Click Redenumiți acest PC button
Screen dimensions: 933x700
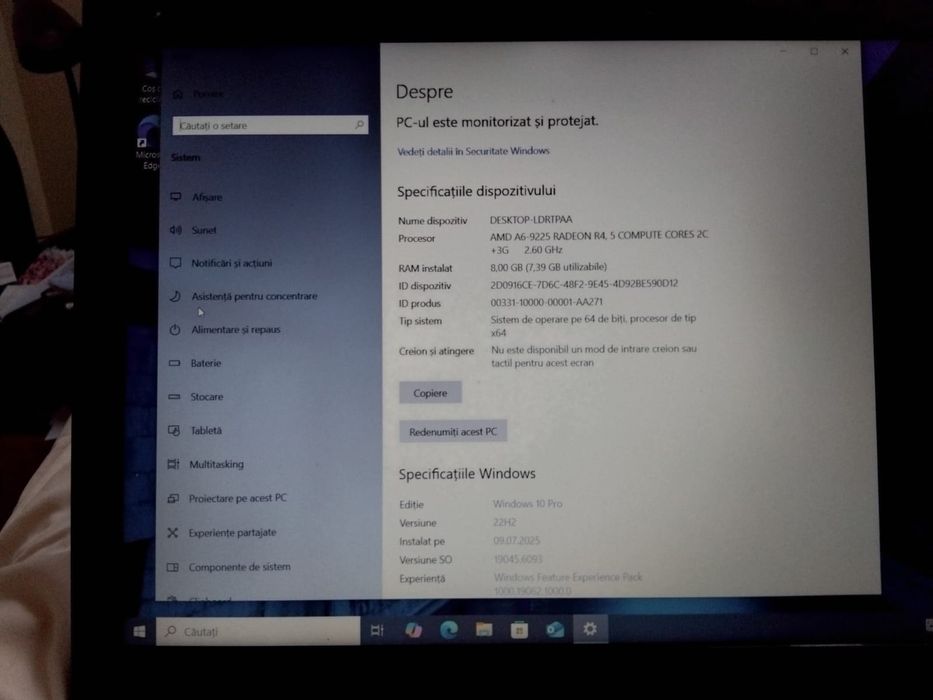pos(453,432)
